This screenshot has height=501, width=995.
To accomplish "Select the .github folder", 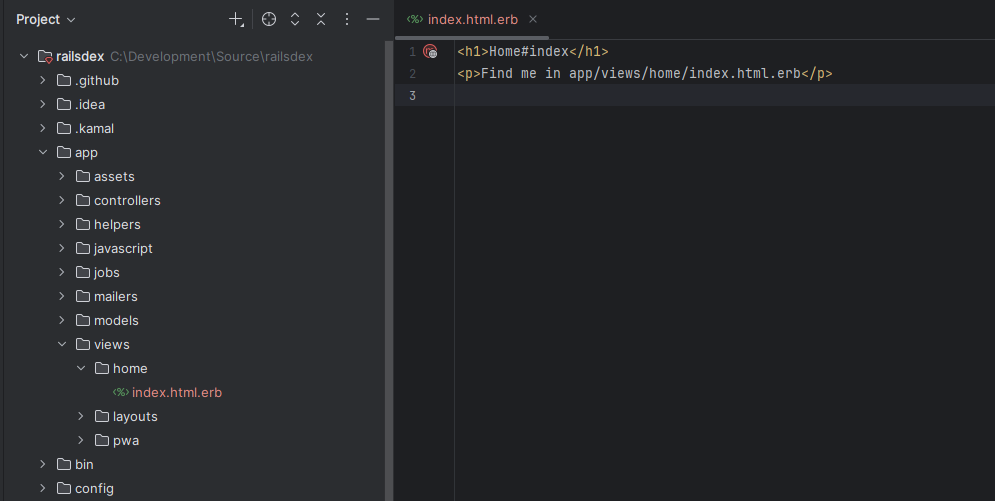I will click(x=96, y=81).
